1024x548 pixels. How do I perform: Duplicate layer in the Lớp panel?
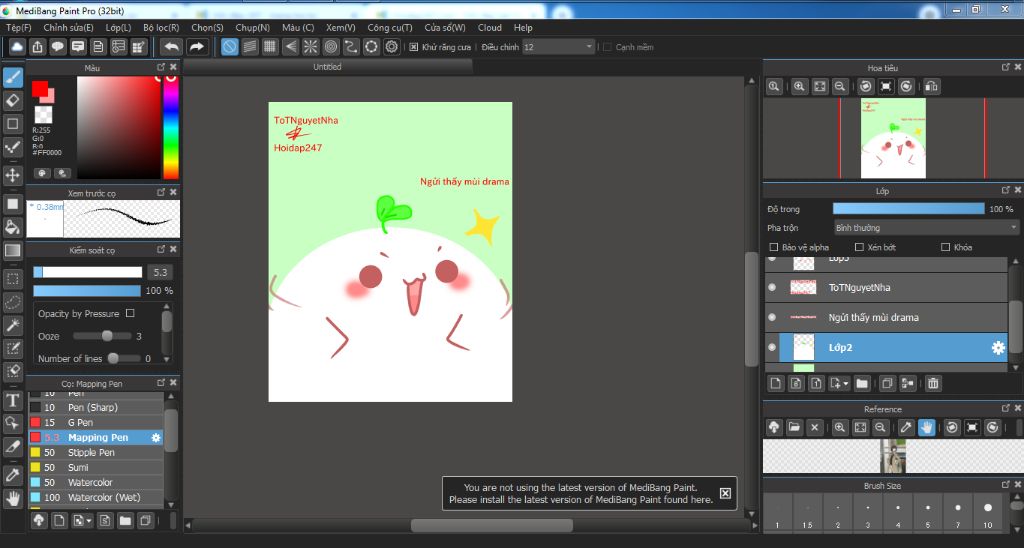pyautogui.click(x=887, y=383)
